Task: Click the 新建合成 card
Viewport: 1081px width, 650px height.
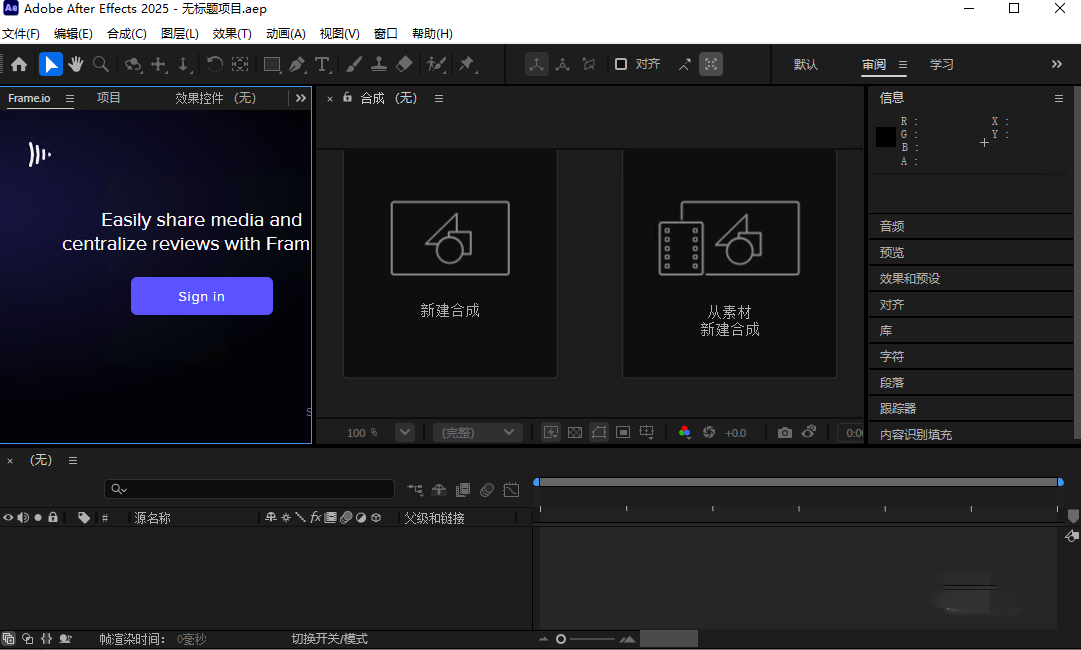Action: (450, 263)
